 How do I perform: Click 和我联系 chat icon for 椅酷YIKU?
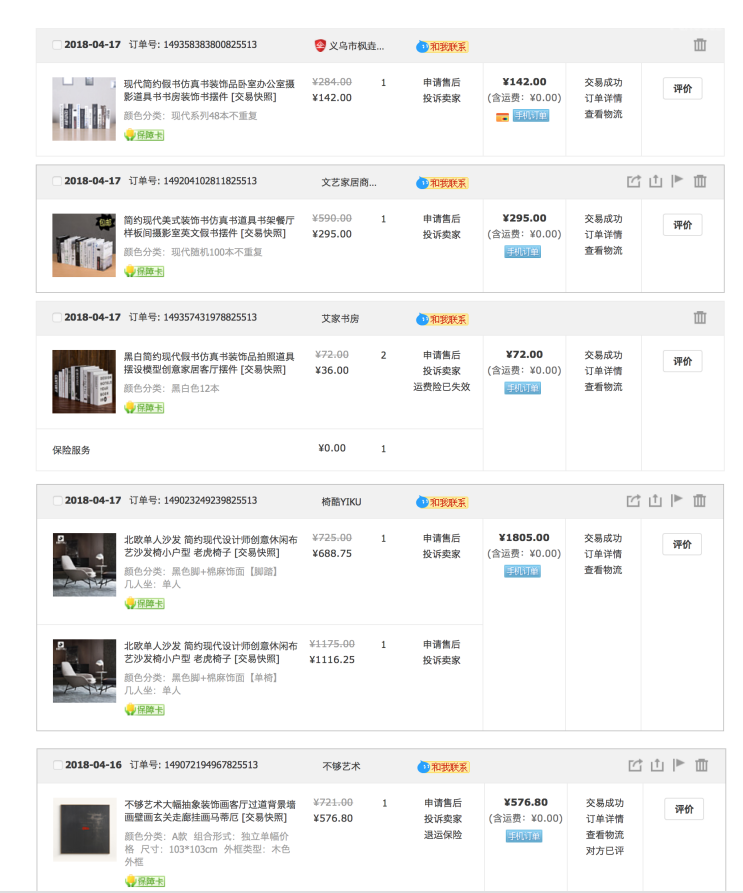442,500
